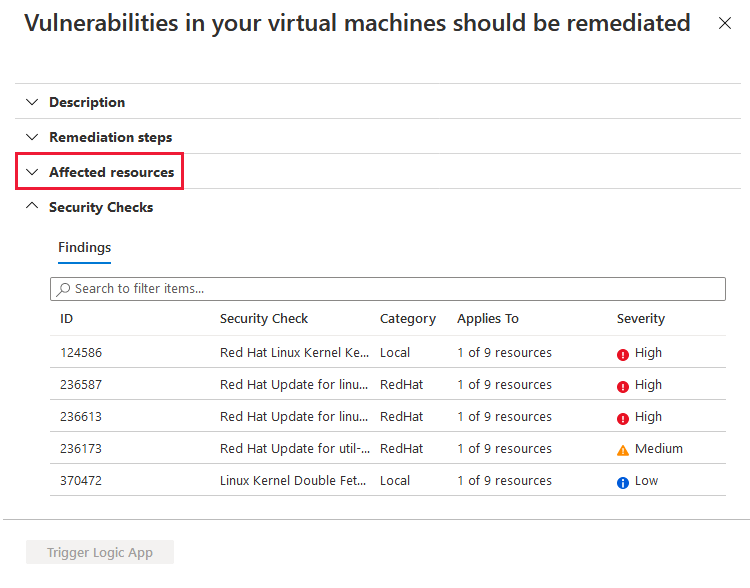The height and width of the screenshot is (588, 750).
Task: Click the orange Medium warning icon
Action: click(x=622, y=450)
